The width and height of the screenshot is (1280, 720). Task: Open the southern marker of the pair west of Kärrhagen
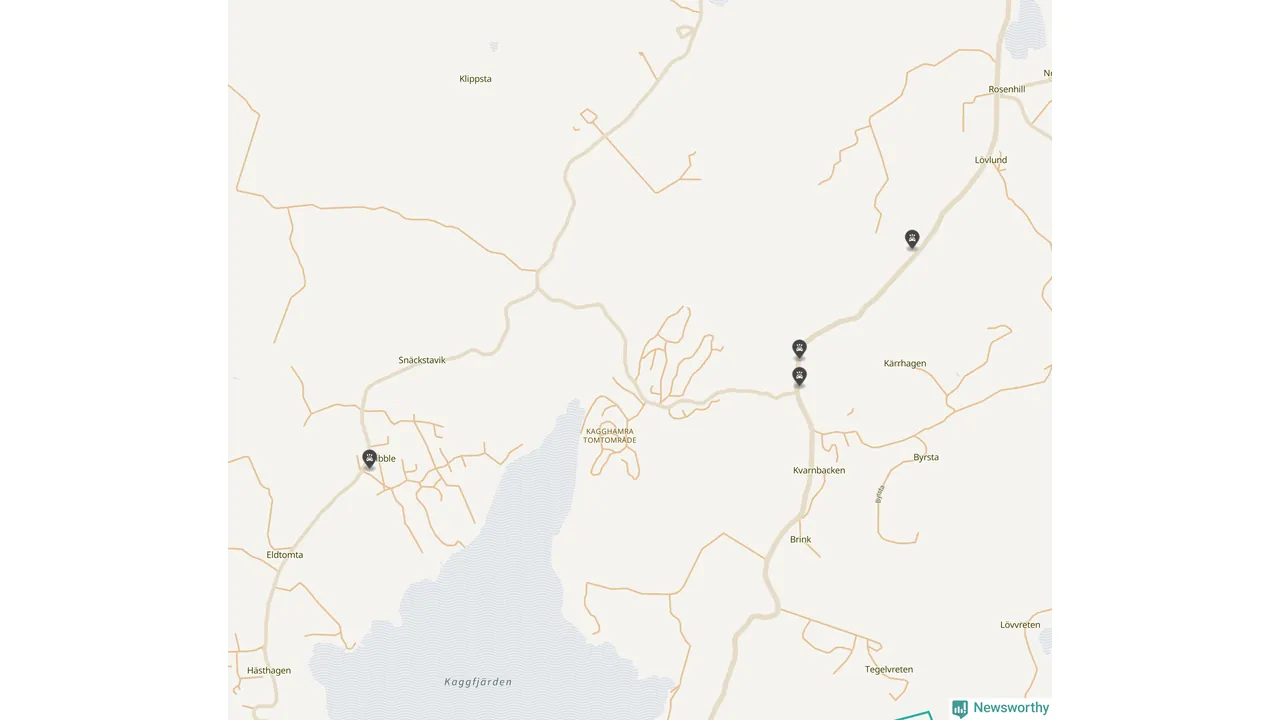(799, 376)
